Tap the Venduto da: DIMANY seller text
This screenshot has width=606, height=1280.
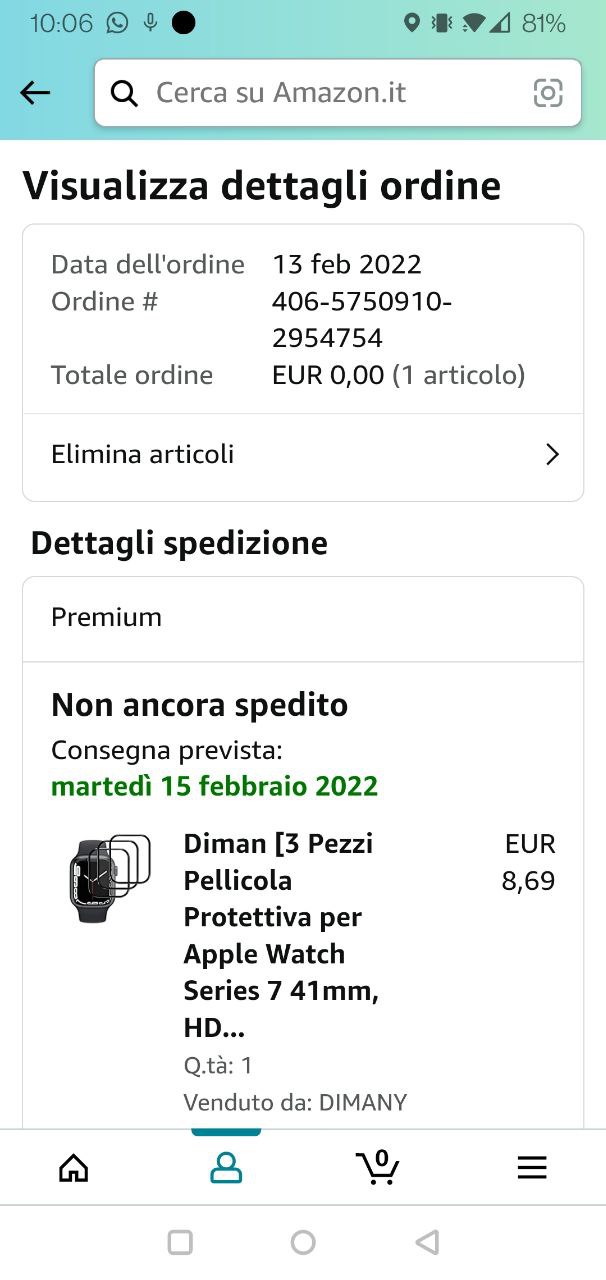click(295, 1102)
